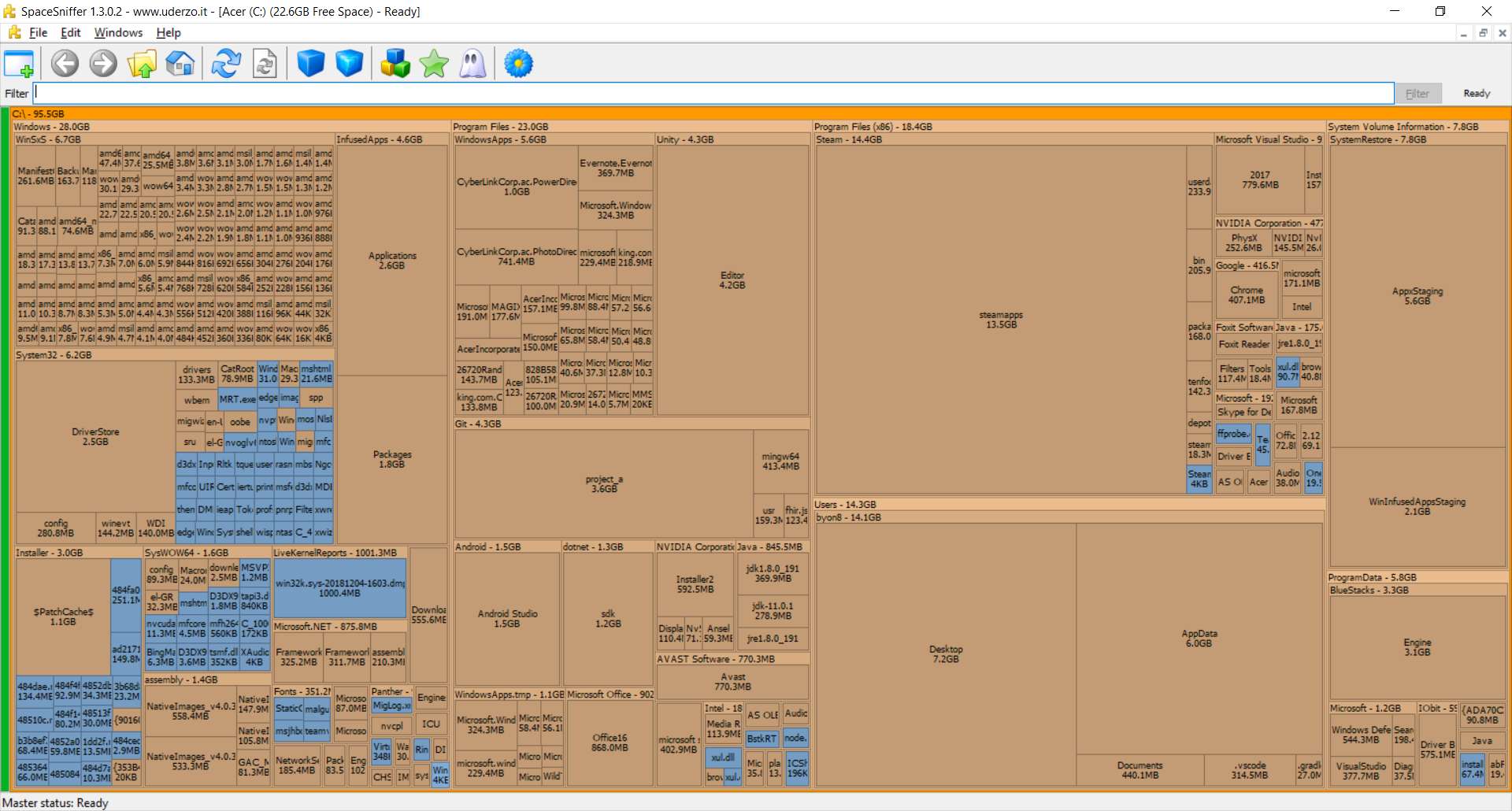This screenshot has width=1512, height=811.
Task: Select the Windows Defender 544.3MB block
Action: pyautogui.click(x=1361, y=735)
